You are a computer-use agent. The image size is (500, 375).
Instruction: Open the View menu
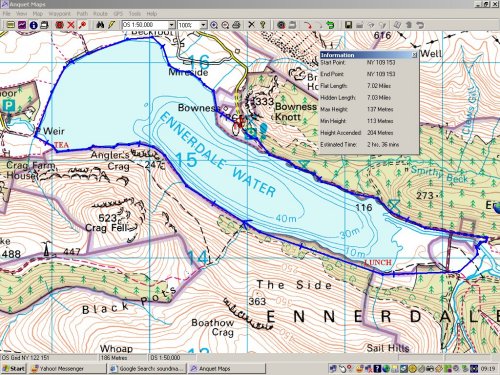[x=21, y=14]
